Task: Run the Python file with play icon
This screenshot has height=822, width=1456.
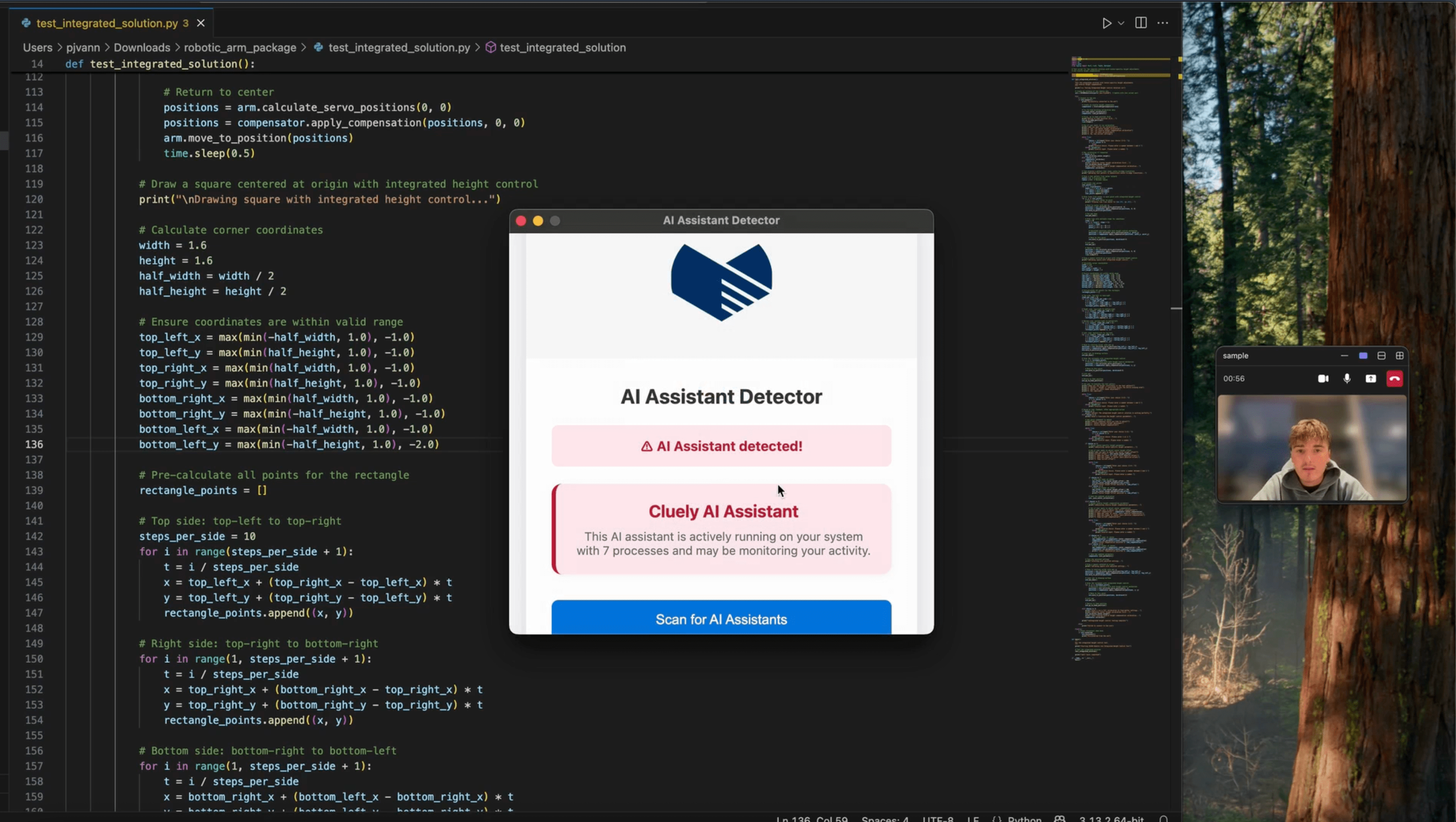Action: pyautogui.click(x=1106, y=23)
